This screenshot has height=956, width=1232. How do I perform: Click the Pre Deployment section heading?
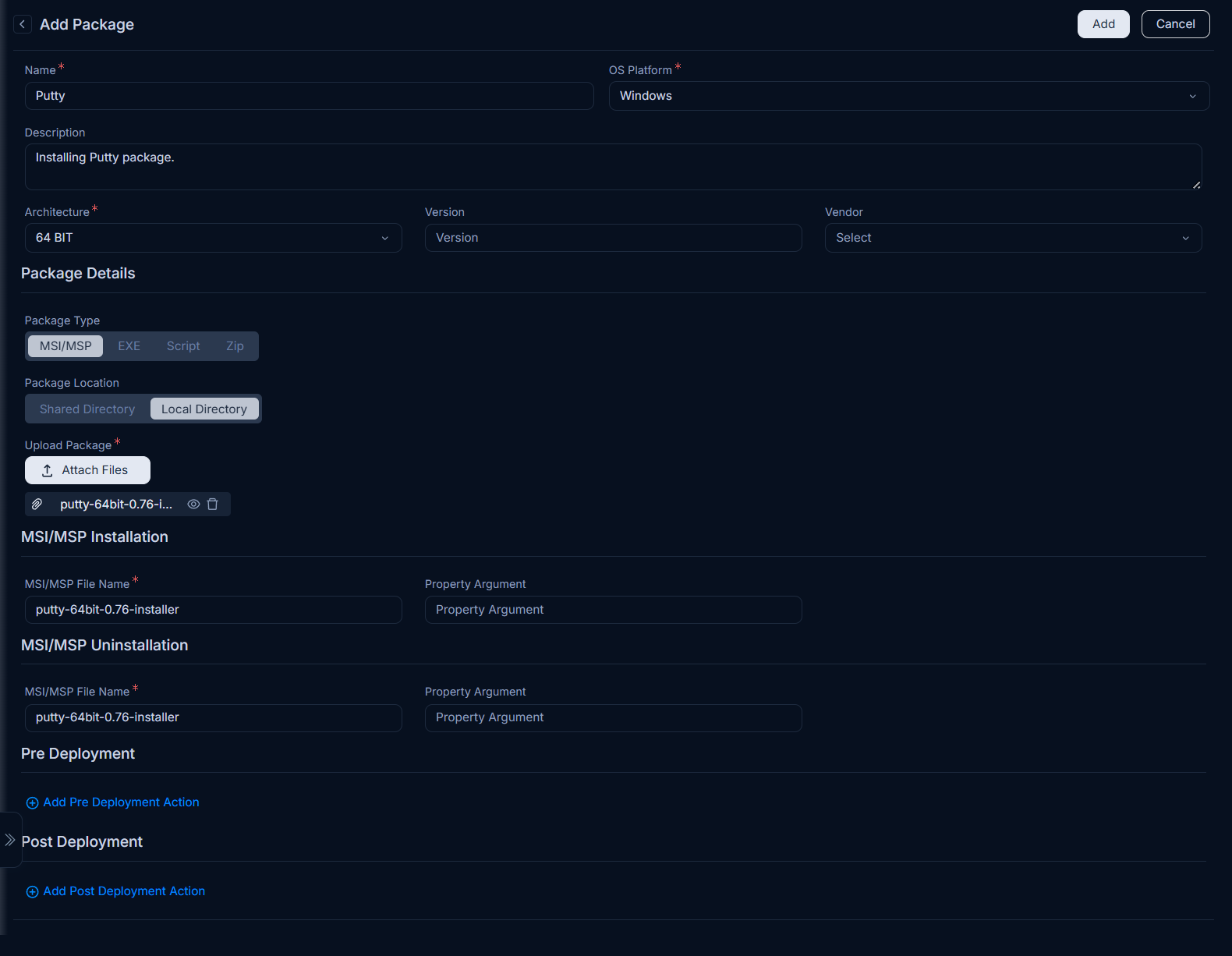(78, 754)
